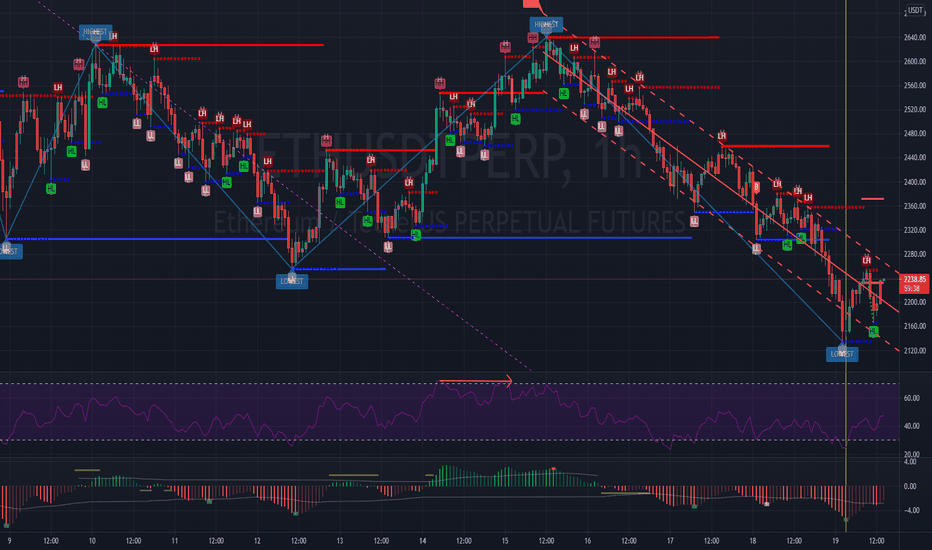Click the 59:38 bar countdown timer
The width and height of the screenshot is (932, 550).
(x=914, y=288)
